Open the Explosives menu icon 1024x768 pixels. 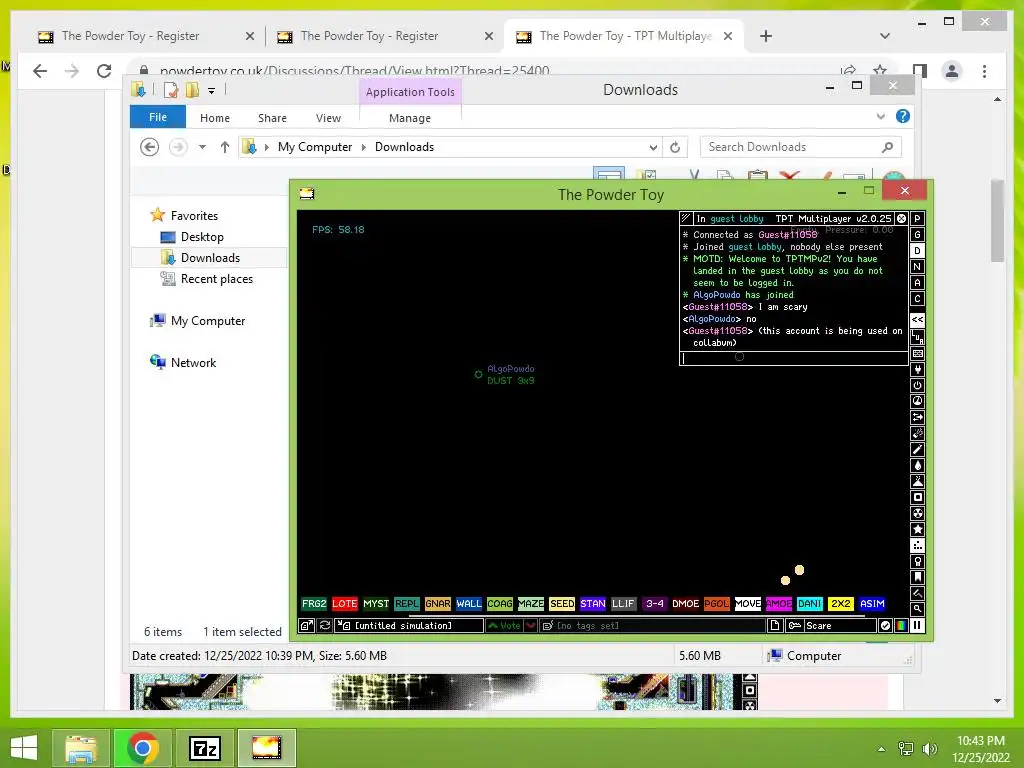918,433
